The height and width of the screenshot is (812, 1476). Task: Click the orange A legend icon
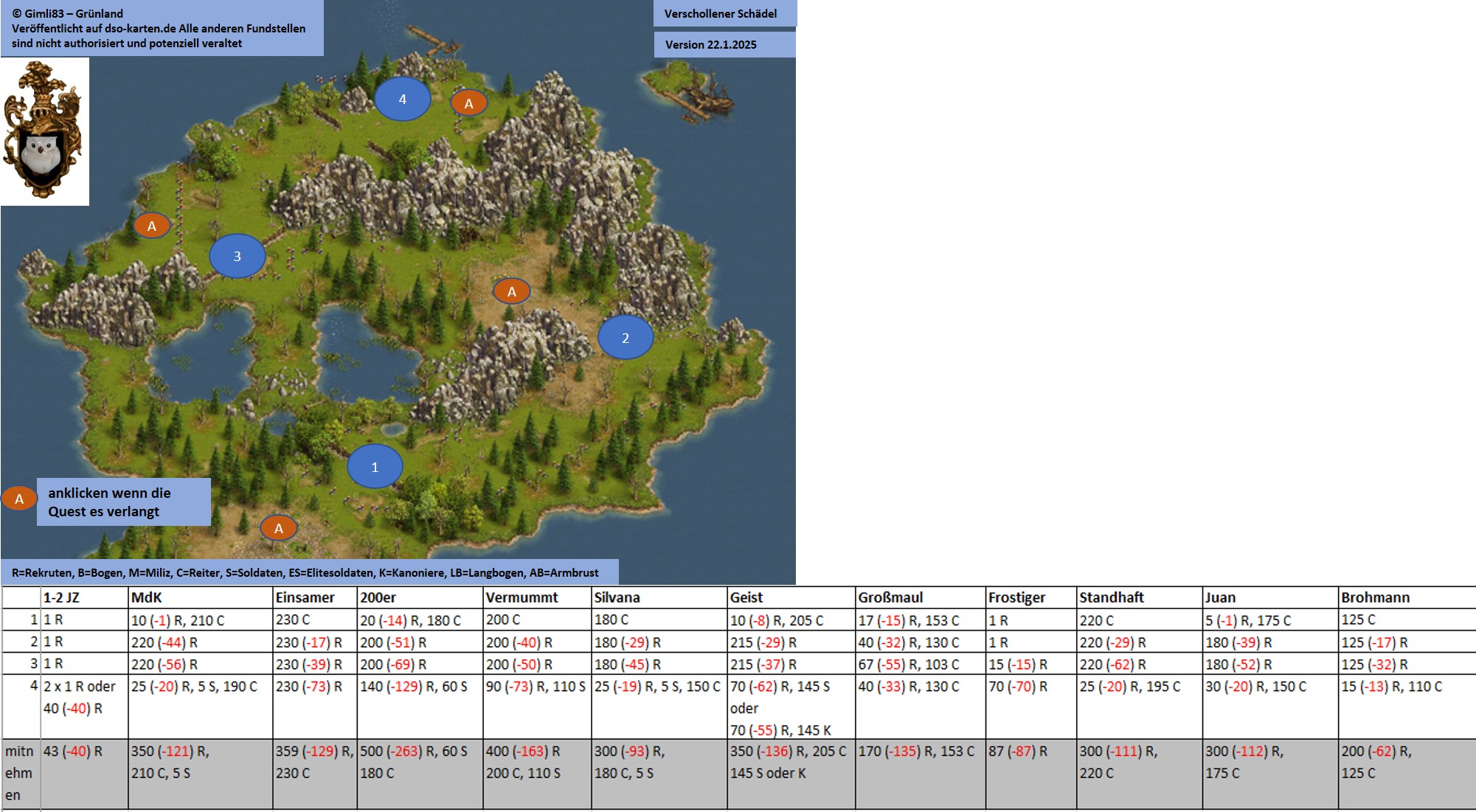19,499
